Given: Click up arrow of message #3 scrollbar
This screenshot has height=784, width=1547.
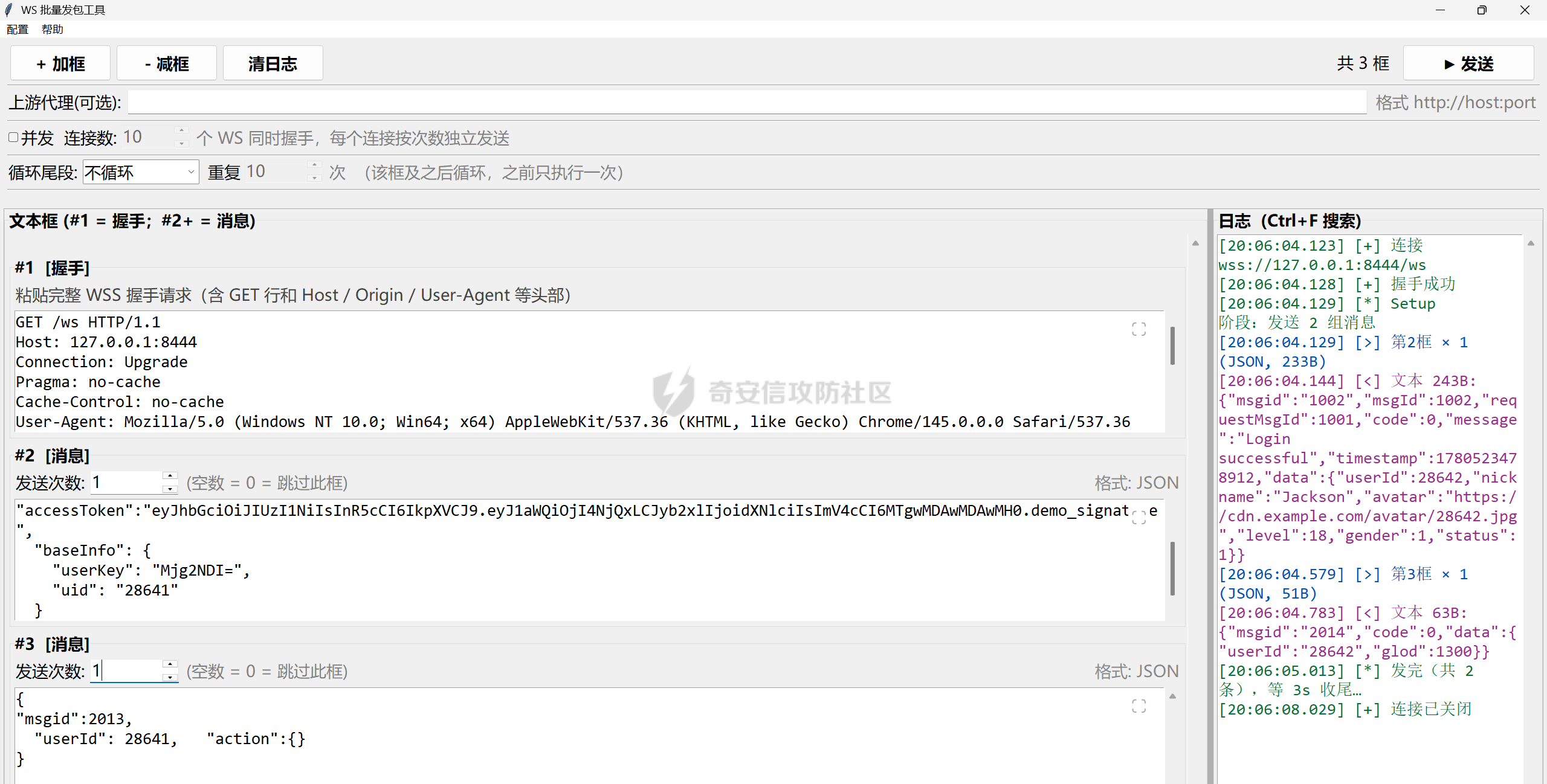Looking at the screenshot, I should click(x=1172, y=696).
